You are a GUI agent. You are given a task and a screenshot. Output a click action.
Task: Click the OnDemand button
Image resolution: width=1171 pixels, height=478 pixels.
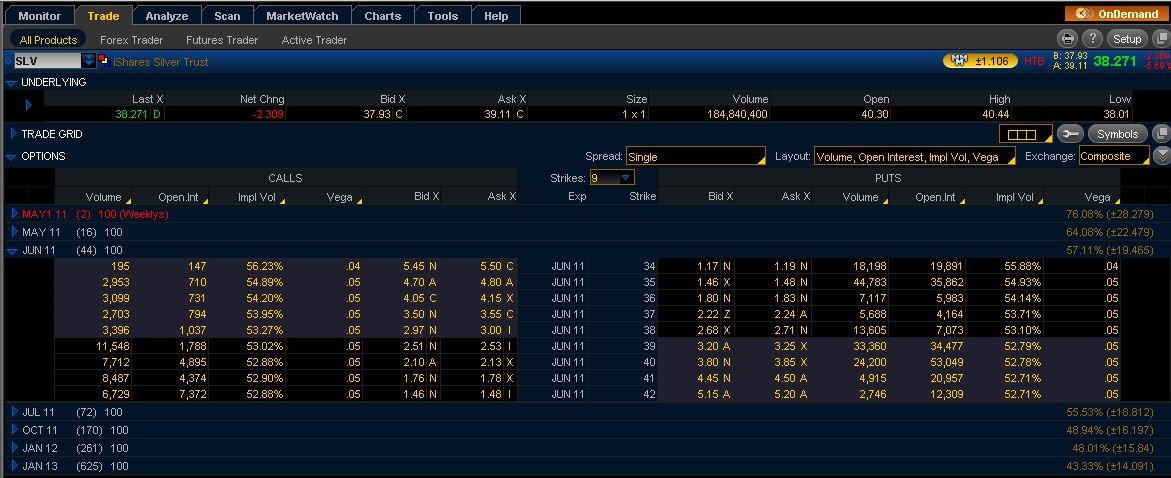(x=1116, y=13)
